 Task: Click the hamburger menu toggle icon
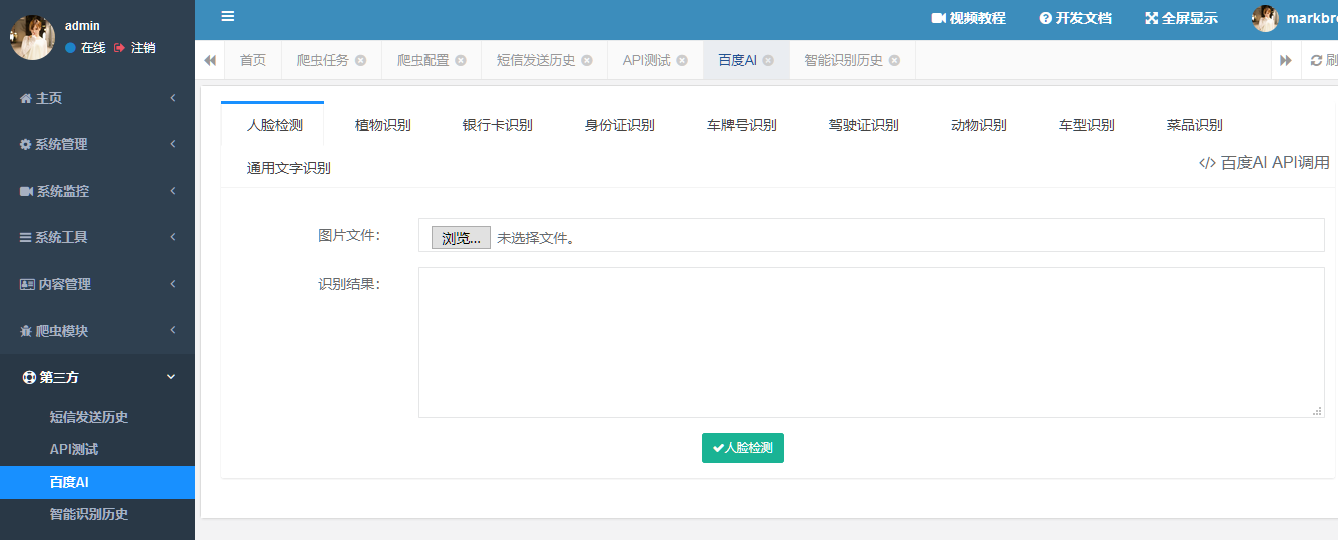point(228,16)
